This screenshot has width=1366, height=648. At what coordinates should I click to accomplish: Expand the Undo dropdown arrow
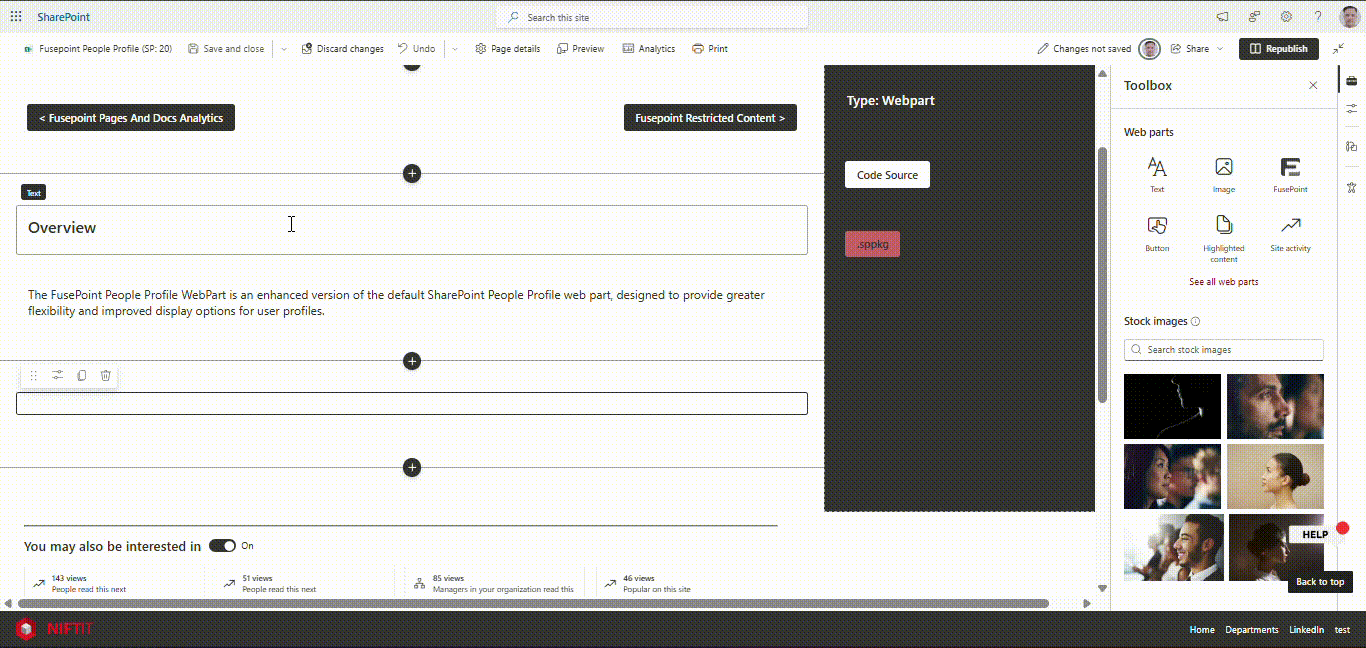pyautogui.click(x=455, y=49)
